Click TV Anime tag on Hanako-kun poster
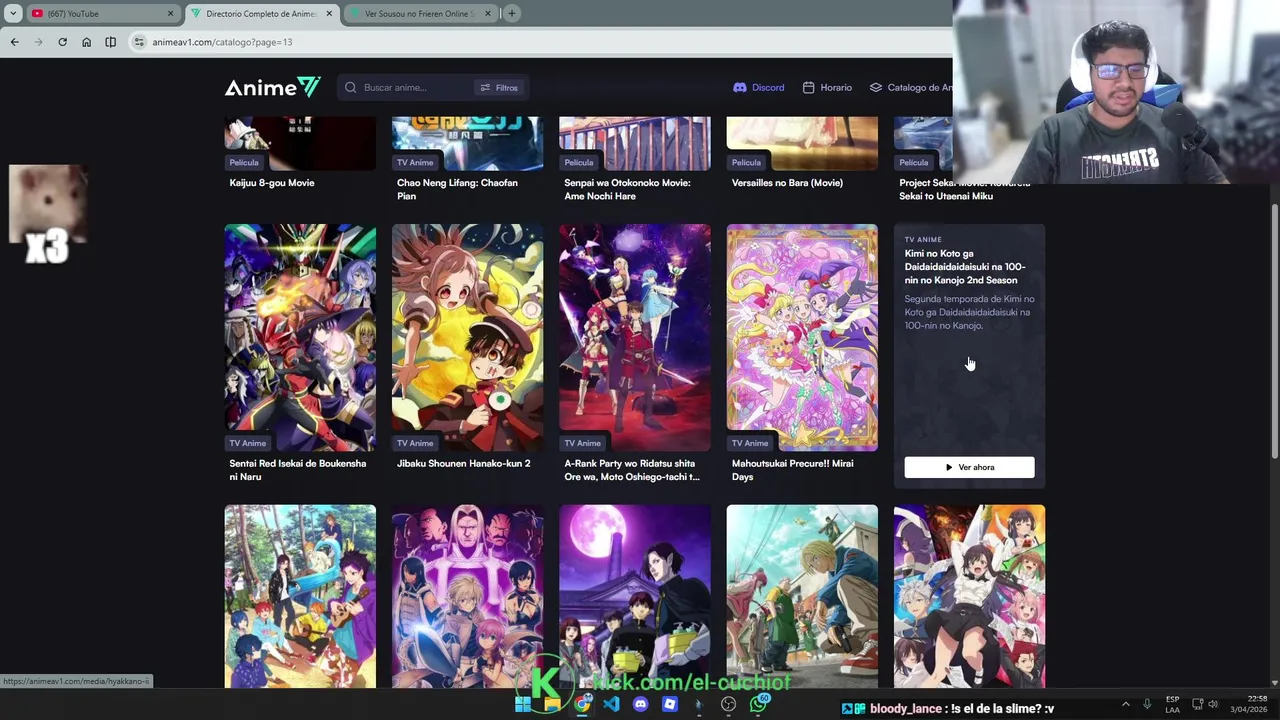Viewport: 1280px width, 720px height. click(x=415, y=443)
